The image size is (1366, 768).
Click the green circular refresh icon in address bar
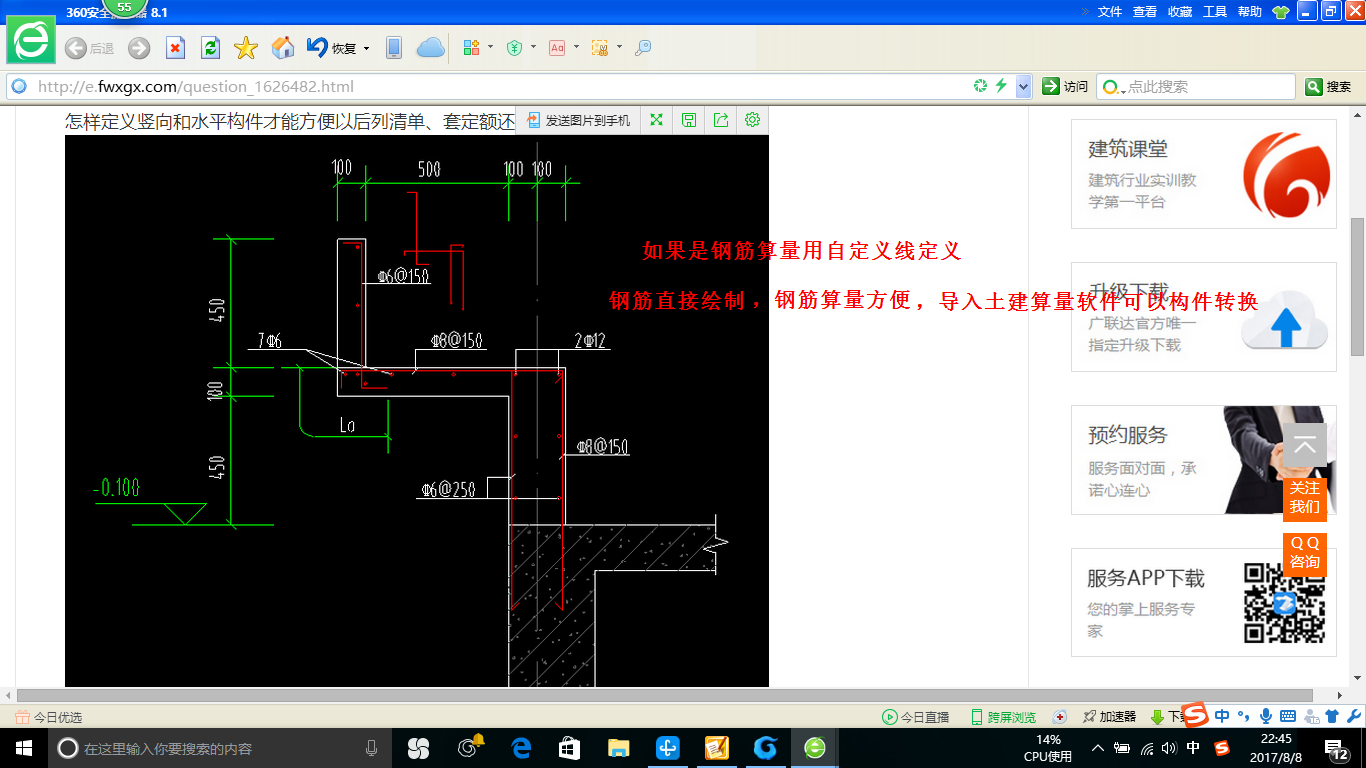980,86
